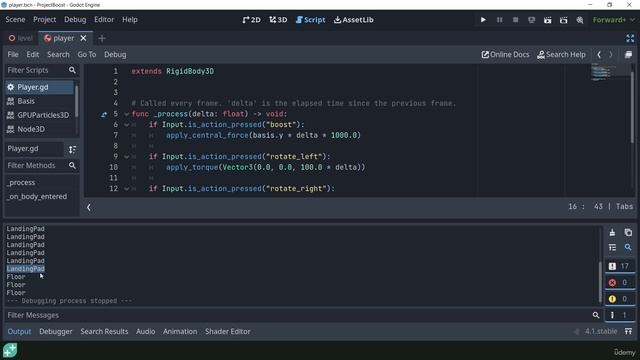Add a new scene tab
Screen dimensions: 640x360
tap(102, 38)
